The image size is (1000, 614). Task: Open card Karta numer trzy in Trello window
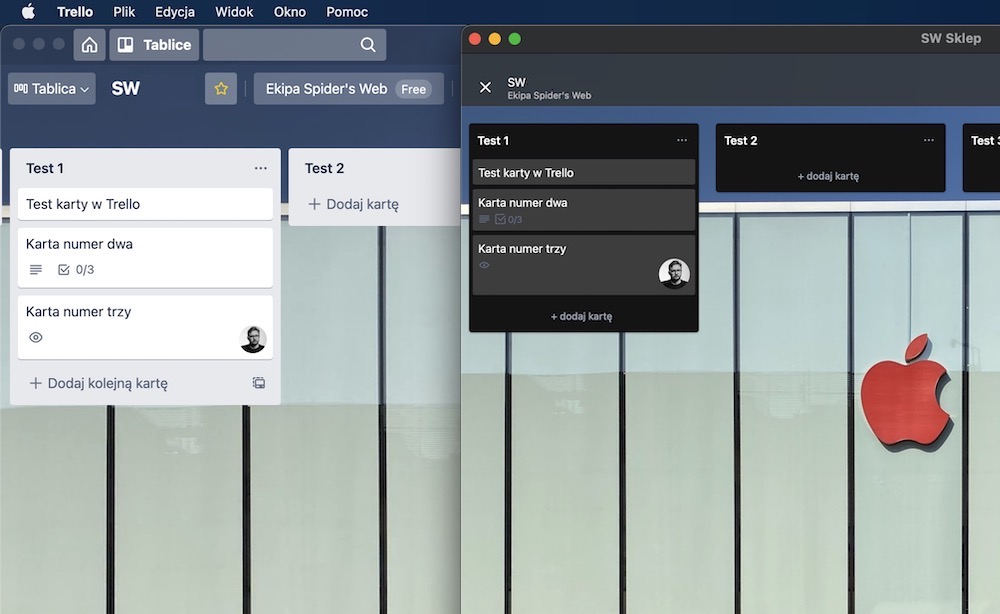click(145, 326)
